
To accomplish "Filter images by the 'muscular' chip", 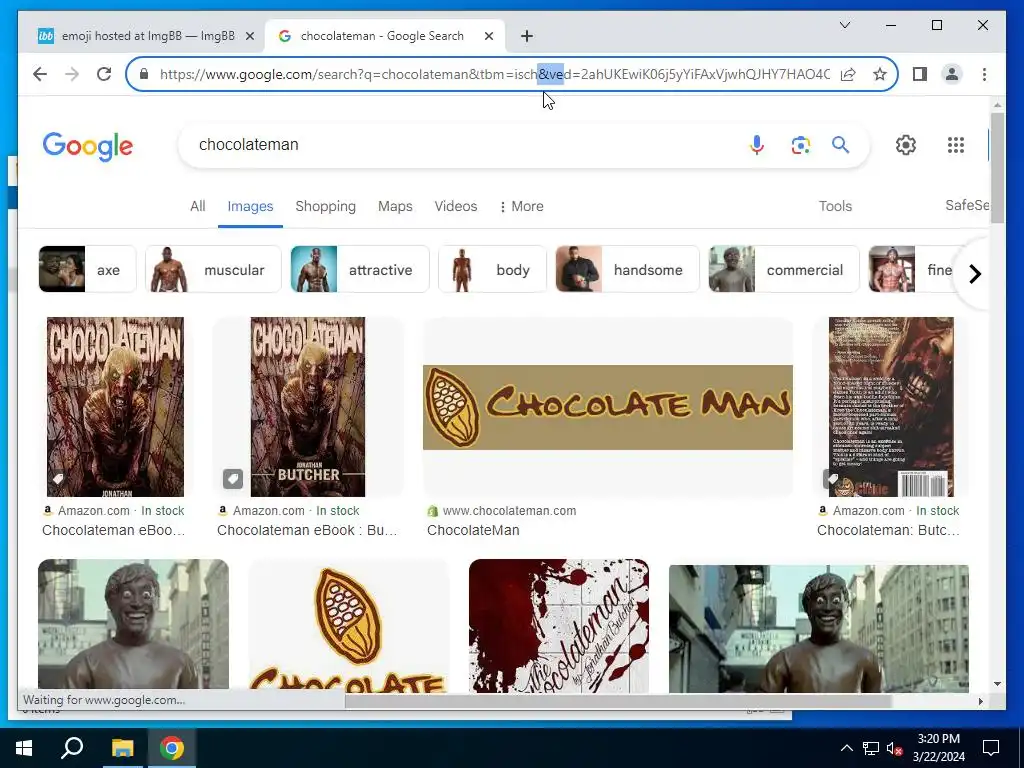I will point(213,269).
